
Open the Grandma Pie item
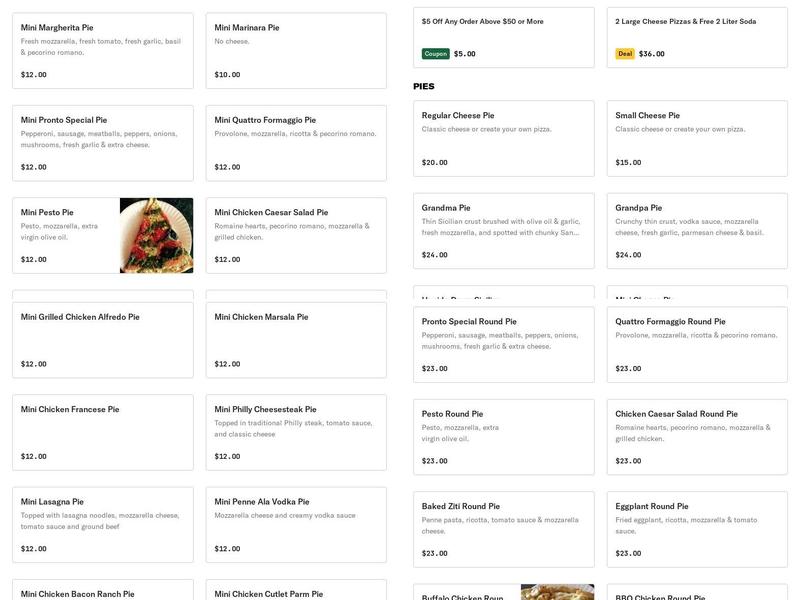(503, 231)
